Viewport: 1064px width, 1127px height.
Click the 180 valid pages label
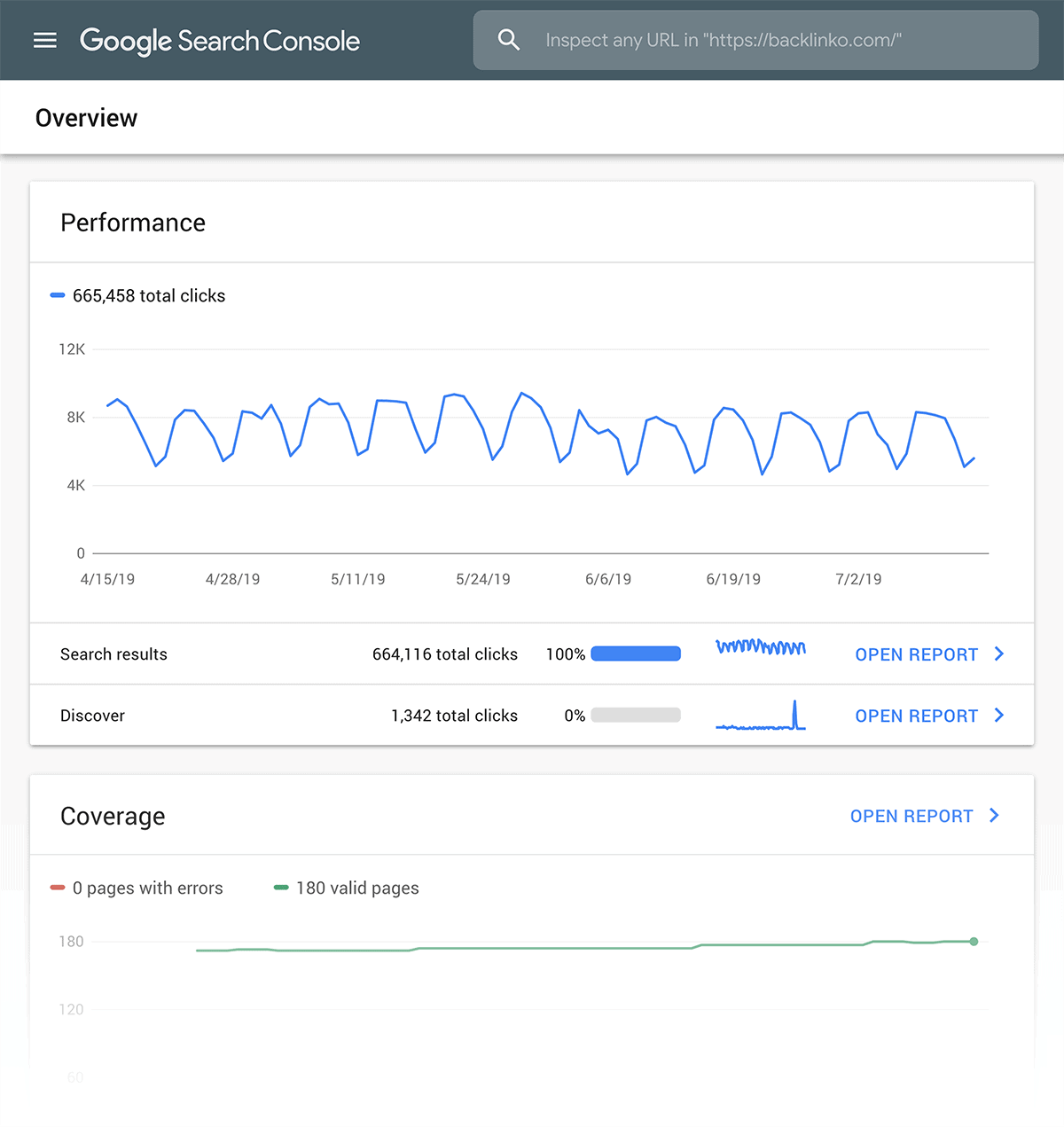click(x=357, y=888)
